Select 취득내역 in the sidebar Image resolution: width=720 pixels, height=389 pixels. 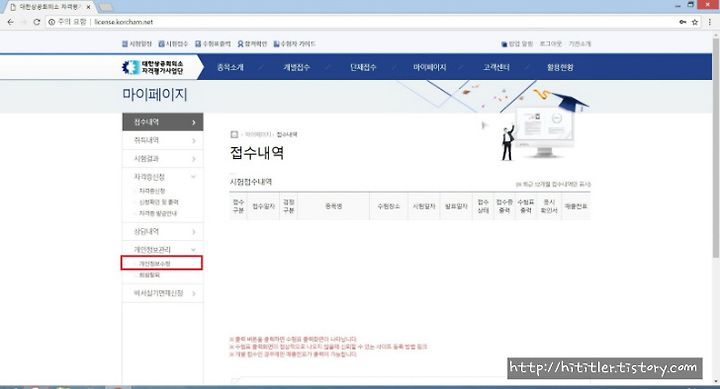[163, 141]
